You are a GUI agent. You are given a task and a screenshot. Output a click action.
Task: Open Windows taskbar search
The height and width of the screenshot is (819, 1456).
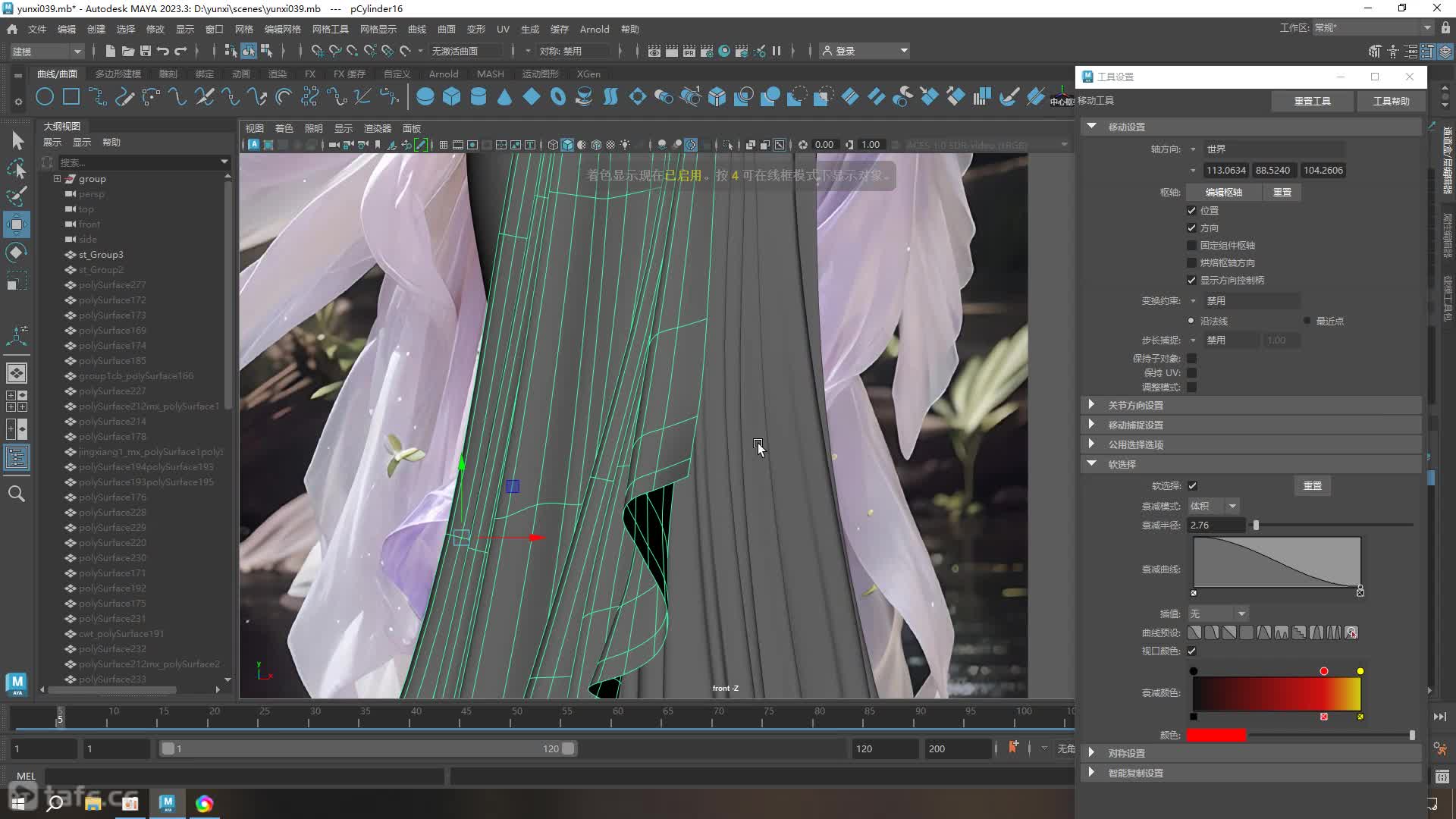[55, 803]
